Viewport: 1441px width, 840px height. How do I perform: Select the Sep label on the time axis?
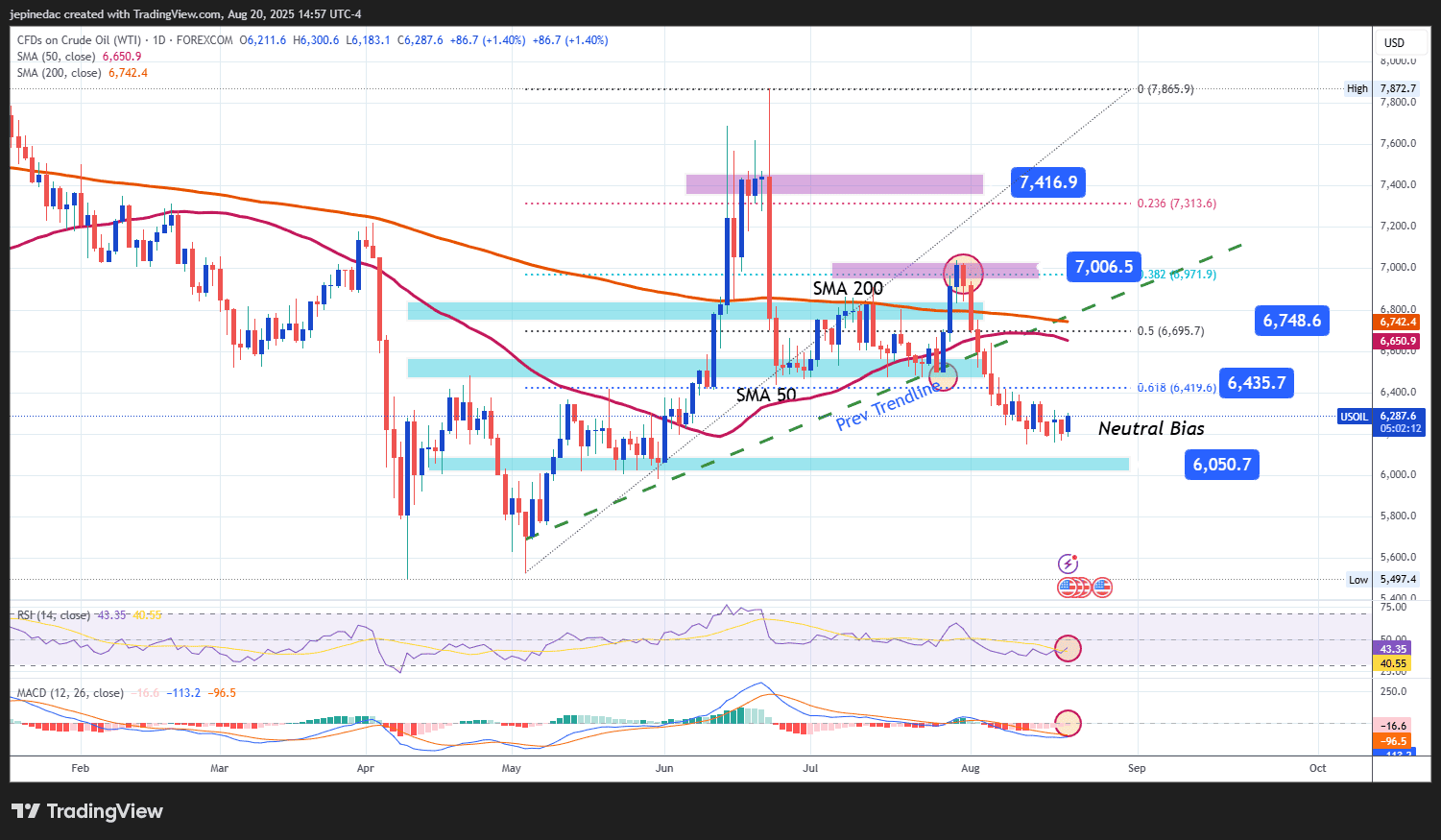click(x=1137, y=768)
